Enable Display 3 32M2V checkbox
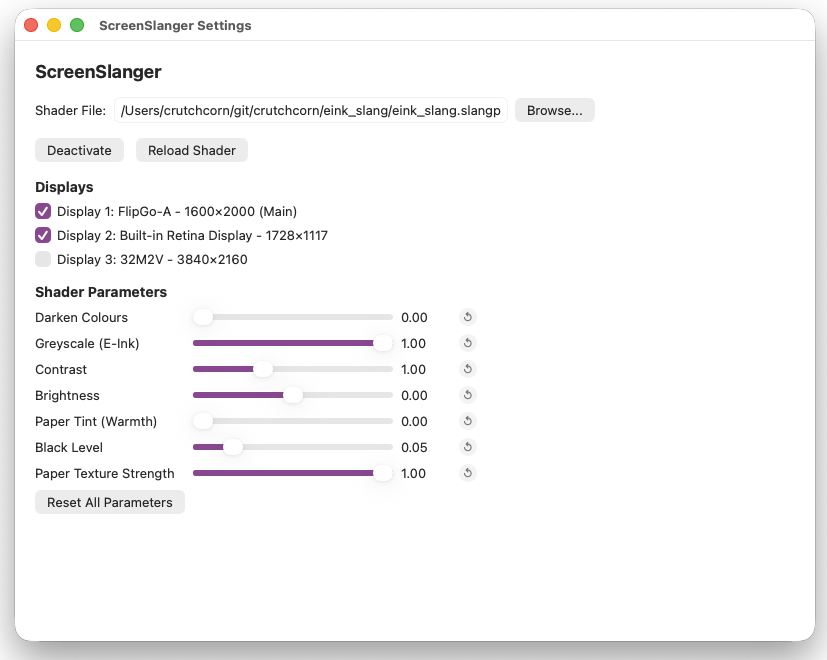 pyautogui.click(x=43, y=259)
